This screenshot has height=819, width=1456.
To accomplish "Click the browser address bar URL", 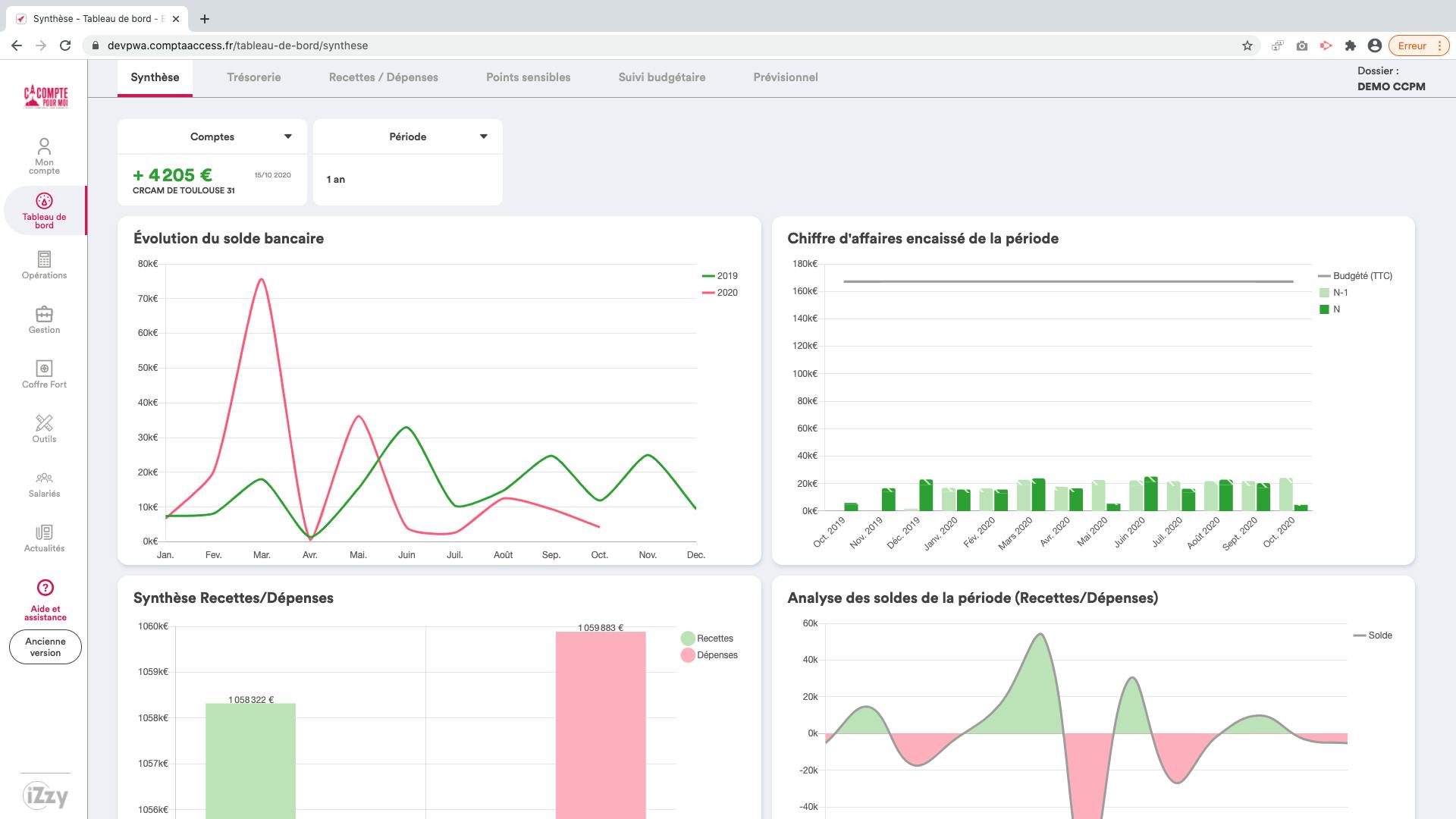I will [x=237, y=45].
